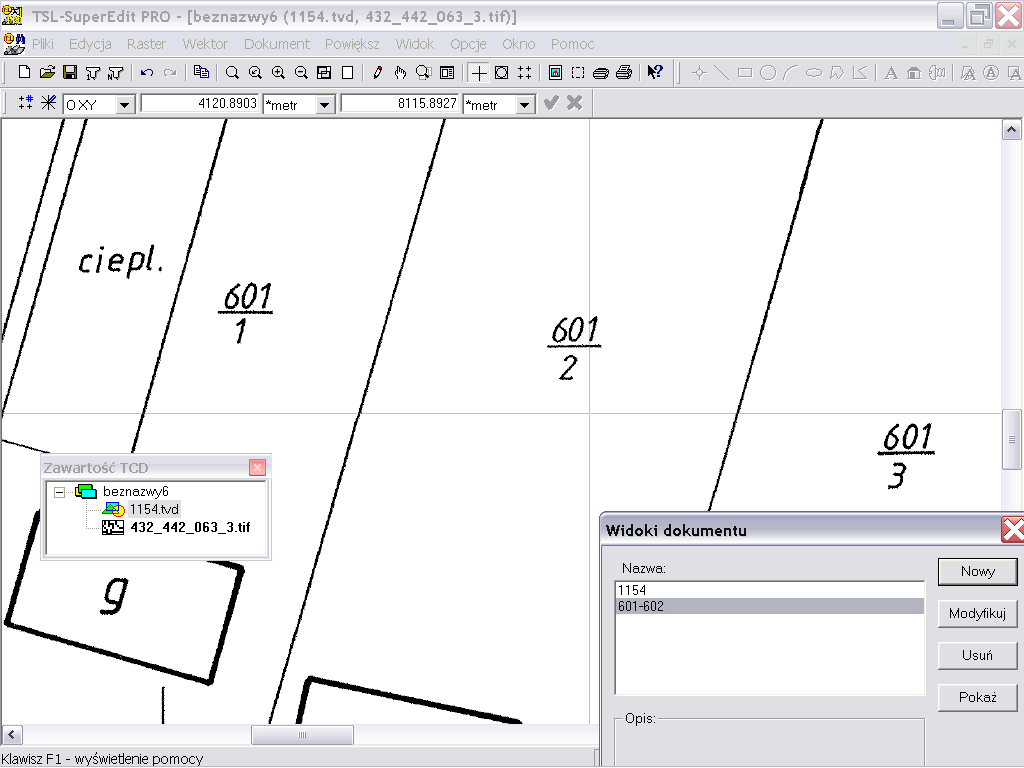Select the 1154 view in the list
This screenshot has height=768, width=1024.
632,590
